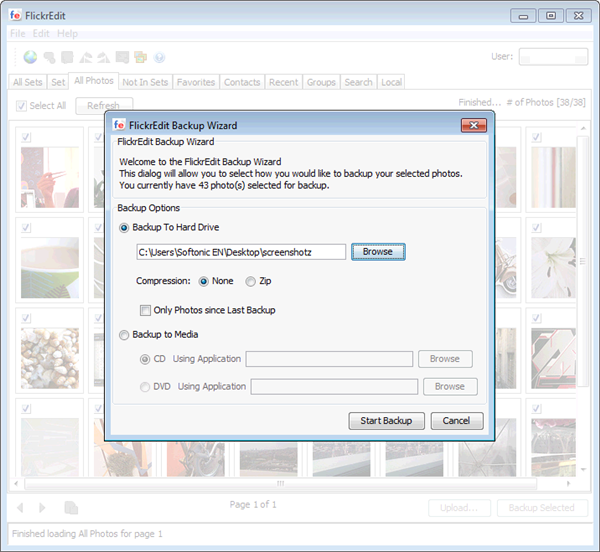Screen dimensions: 600x552
Task: Click the FlickrEdit logo in wizard title bar
Action: (x=119, y=125)
